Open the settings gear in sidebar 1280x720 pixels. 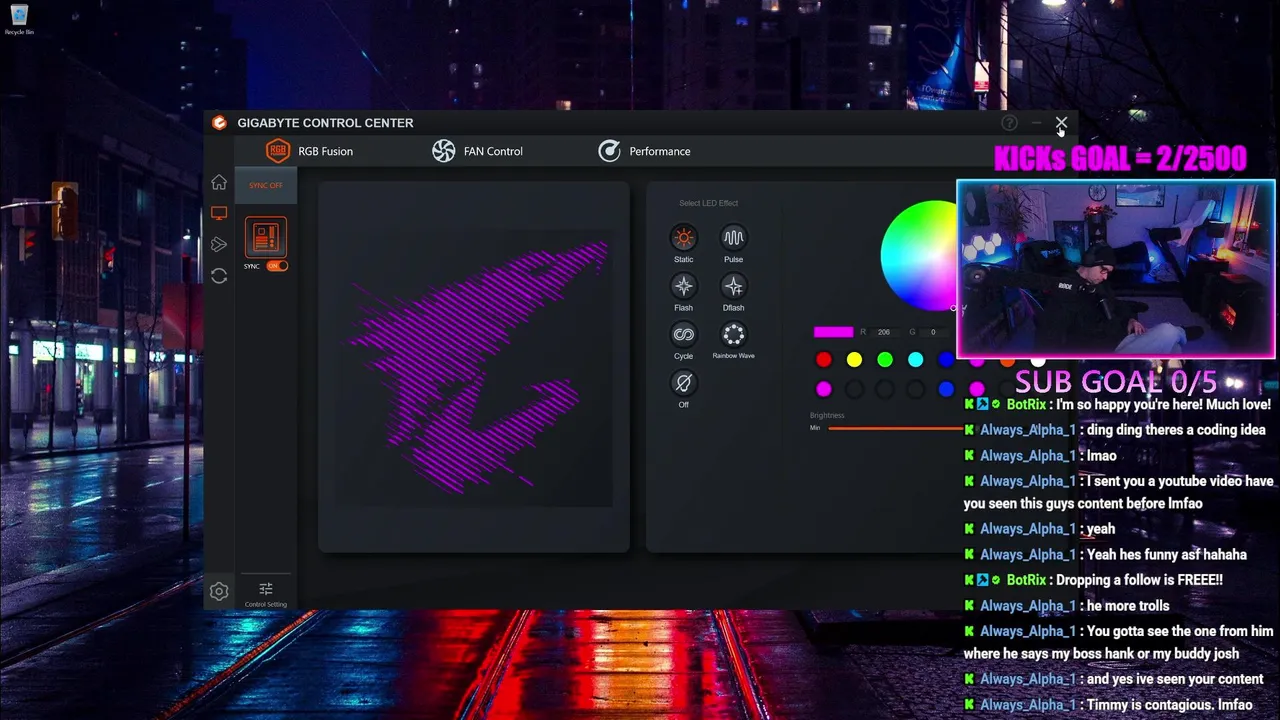[x=219, y=591]
